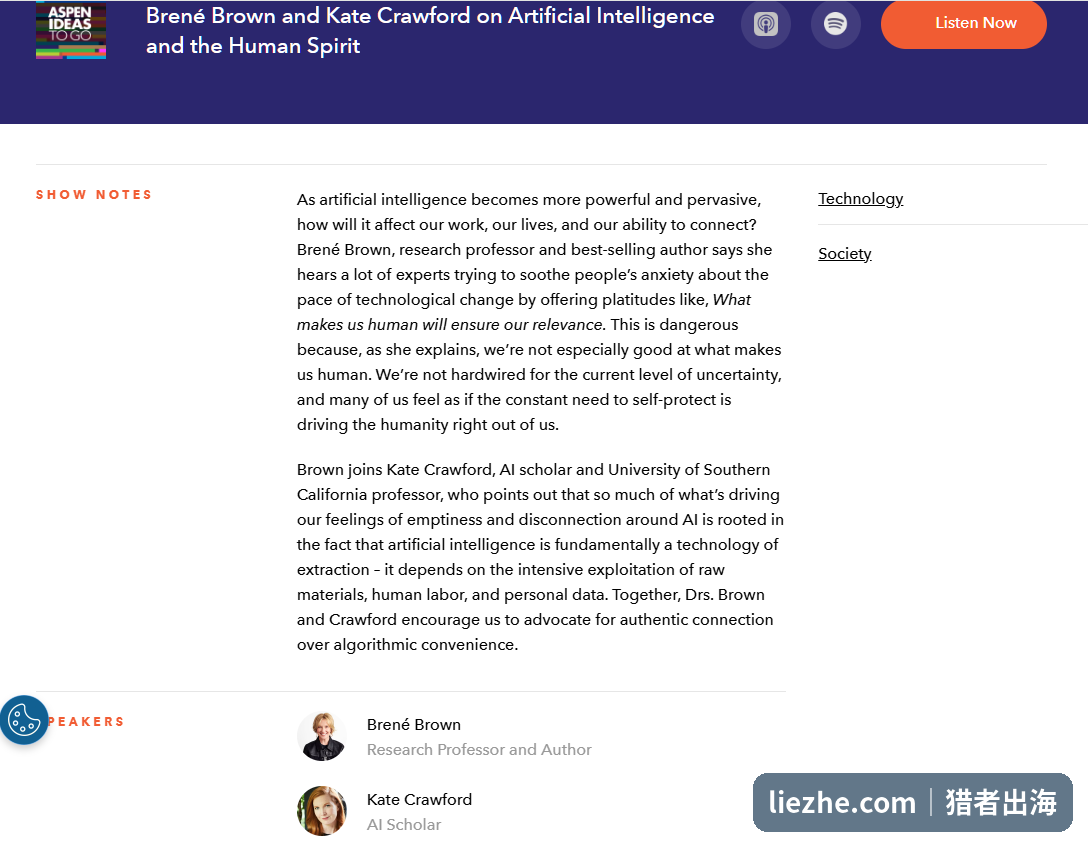Click Brené Brown's portrait photo
1088x847 pixels.
(322, 736)
